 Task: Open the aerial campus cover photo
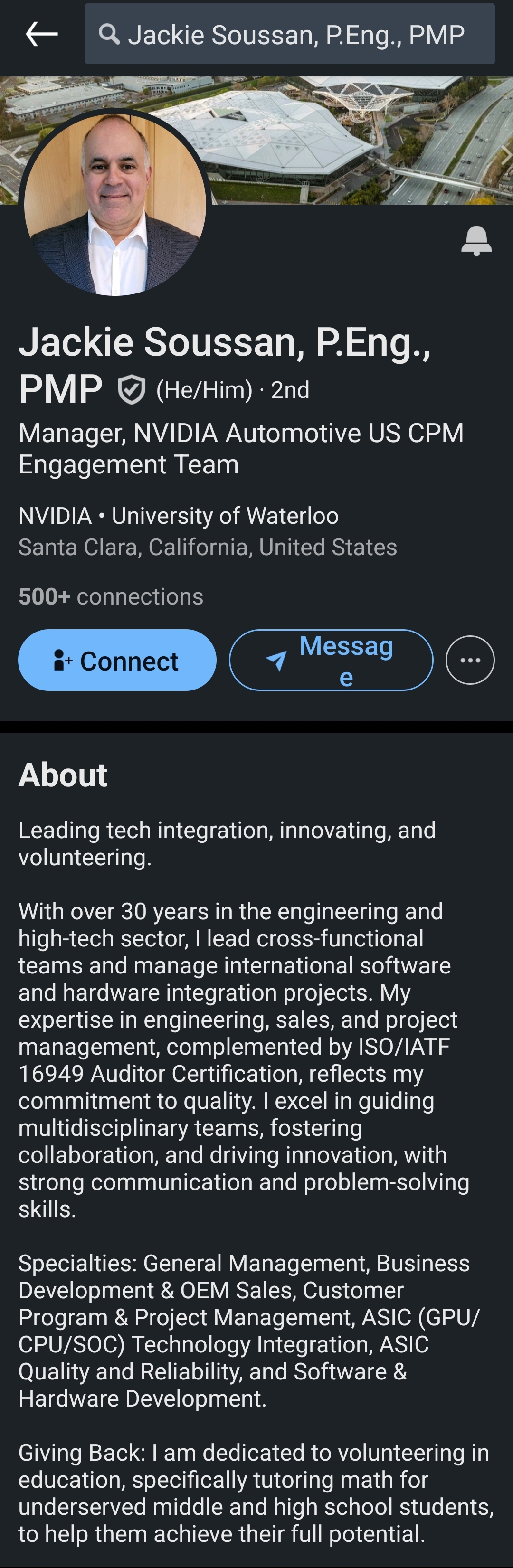(x=359, y=140)
